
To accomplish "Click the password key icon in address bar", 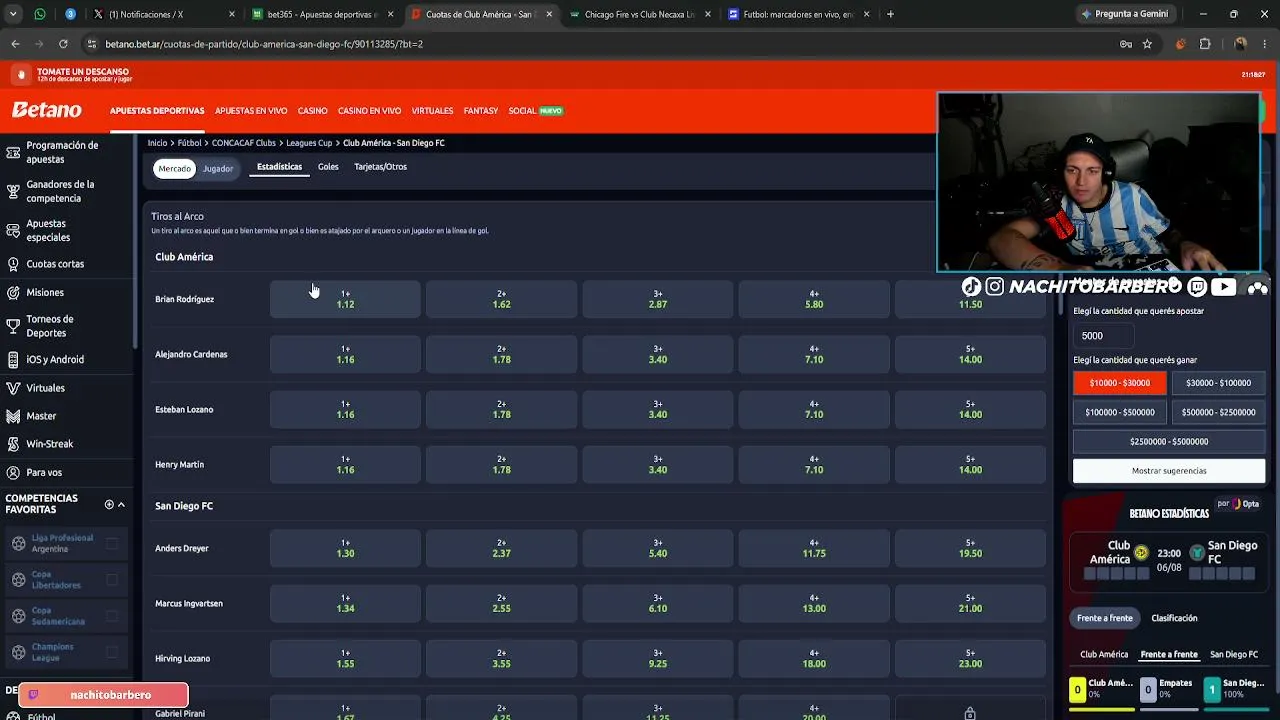I will pyautogui.click(x=1126, y=44).
